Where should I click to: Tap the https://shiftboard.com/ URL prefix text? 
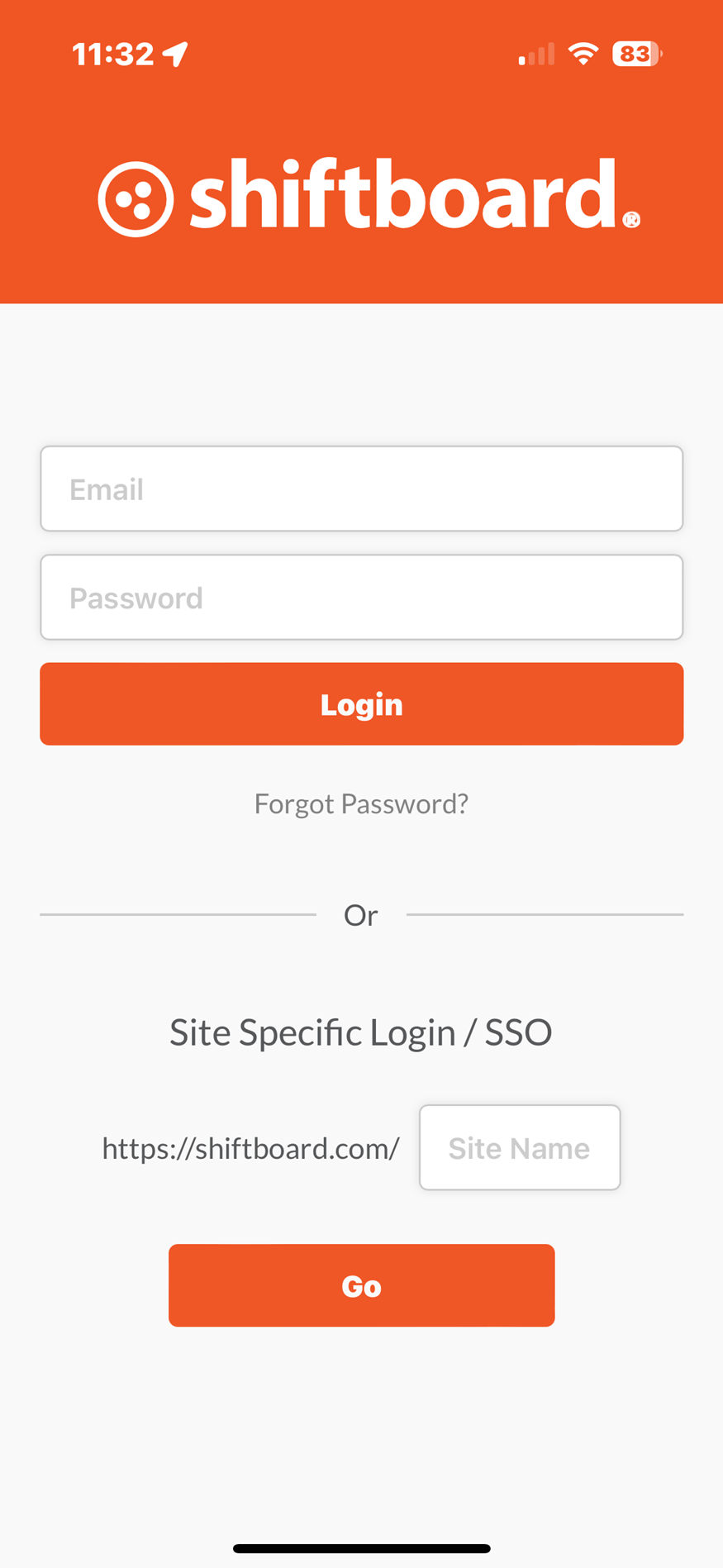coord(250,1148)
